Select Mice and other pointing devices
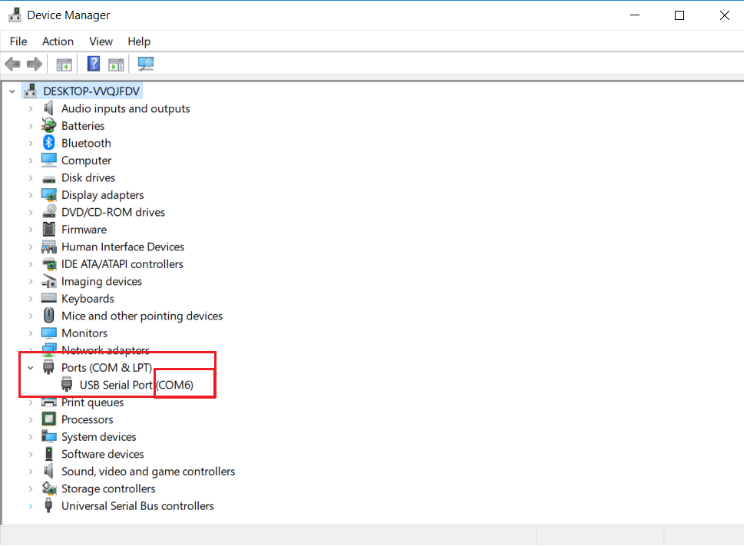This screenshot has width=744, height=546. 141,316
